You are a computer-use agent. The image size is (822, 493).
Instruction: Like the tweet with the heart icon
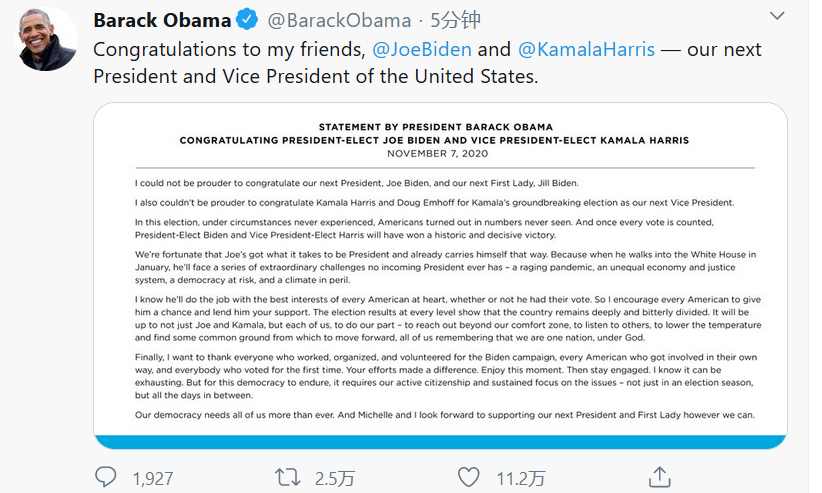(468, 477)
